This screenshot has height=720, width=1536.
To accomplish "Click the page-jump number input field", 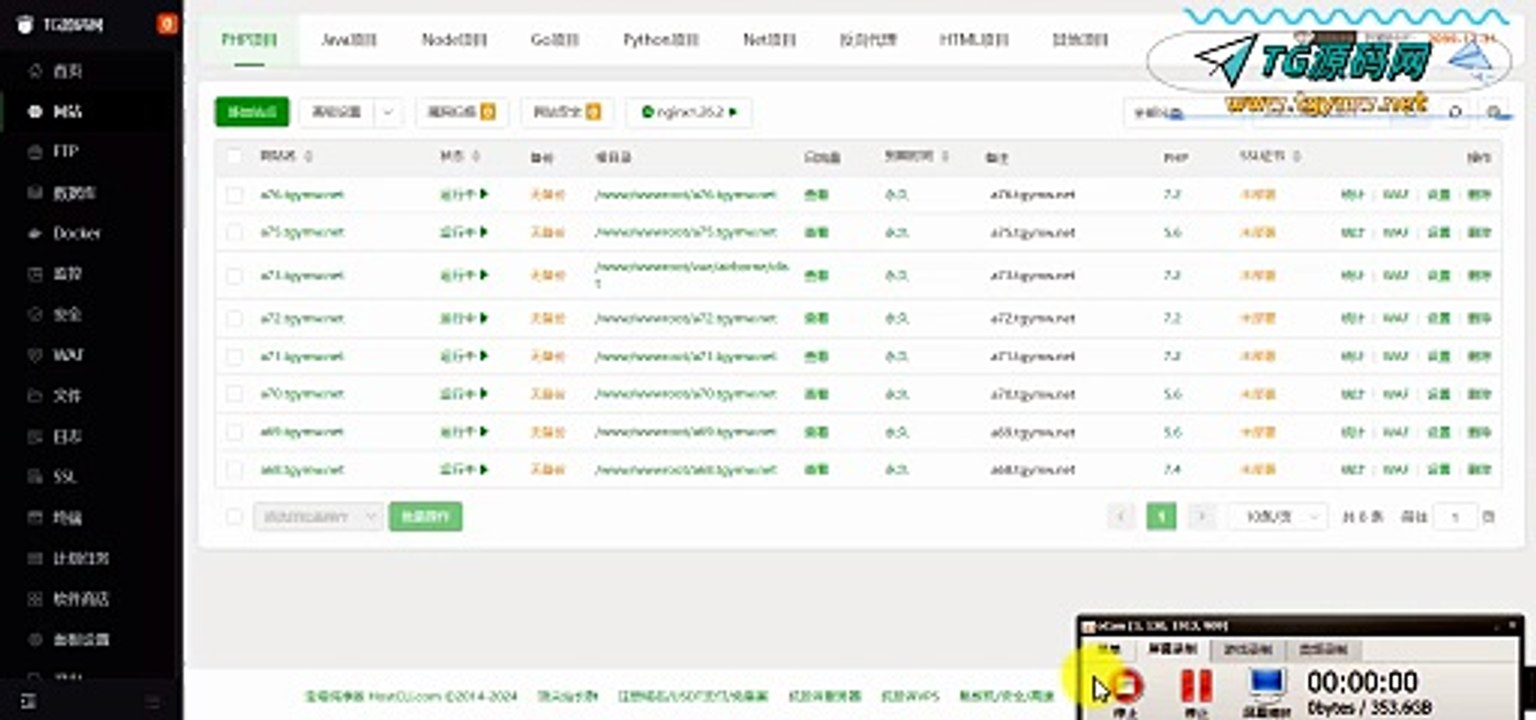I will coord(1455,516).
